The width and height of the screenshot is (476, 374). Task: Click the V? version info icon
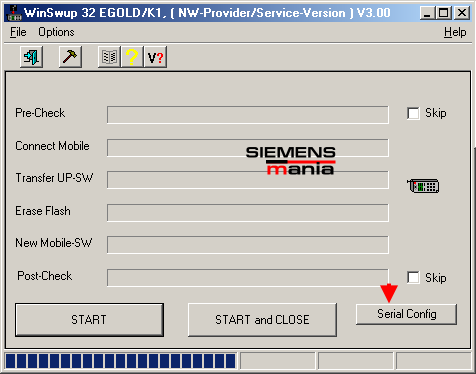(155, 57)
